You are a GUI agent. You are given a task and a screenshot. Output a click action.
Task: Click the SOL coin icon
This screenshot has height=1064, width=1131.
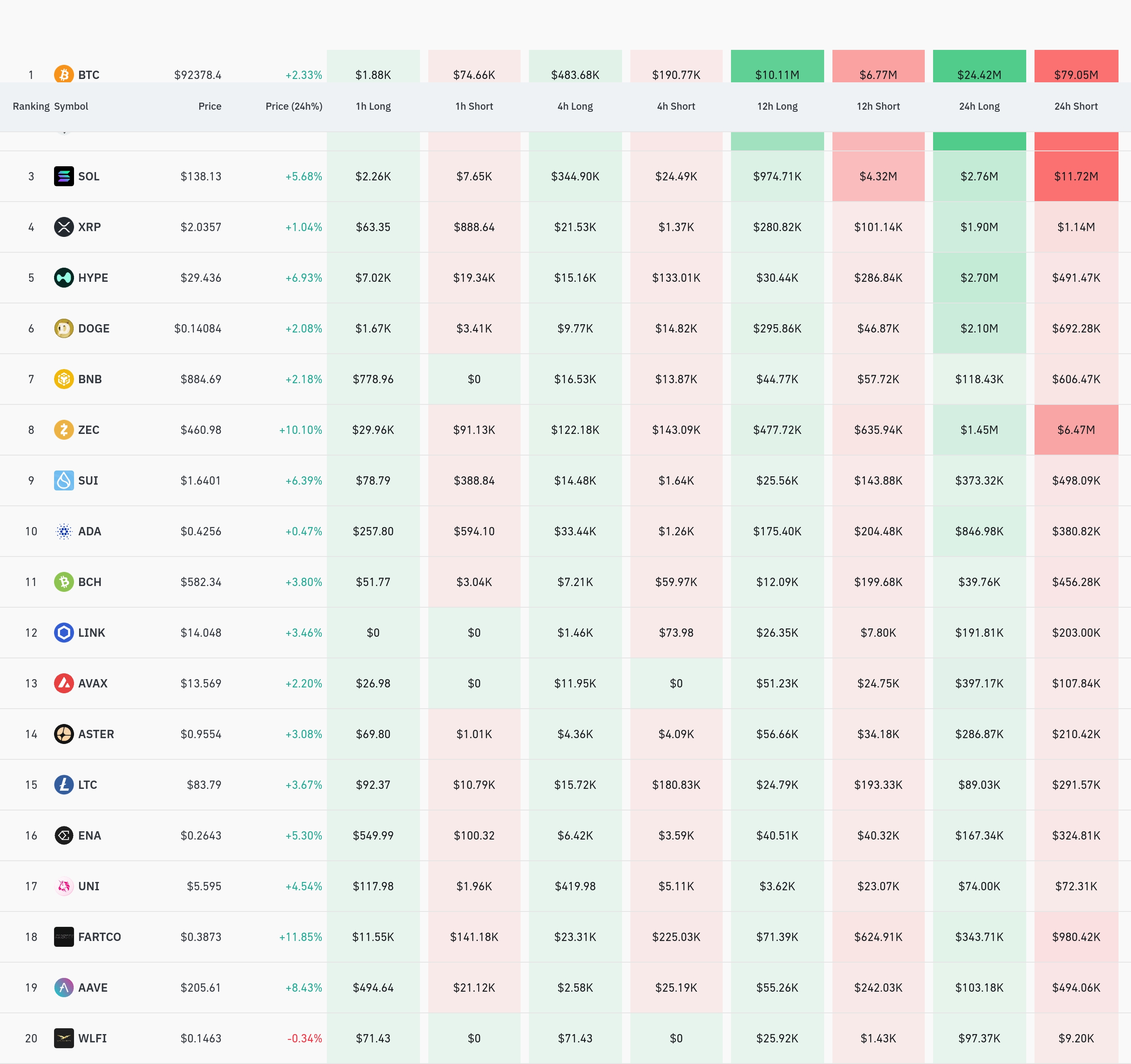pos(64,176)
